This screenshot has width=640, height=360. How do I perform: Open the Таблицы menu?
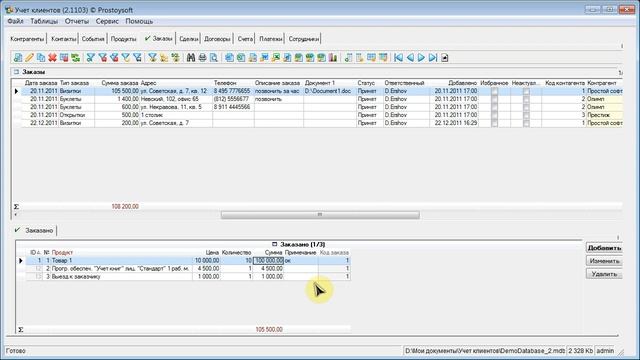tap(44, 21)
